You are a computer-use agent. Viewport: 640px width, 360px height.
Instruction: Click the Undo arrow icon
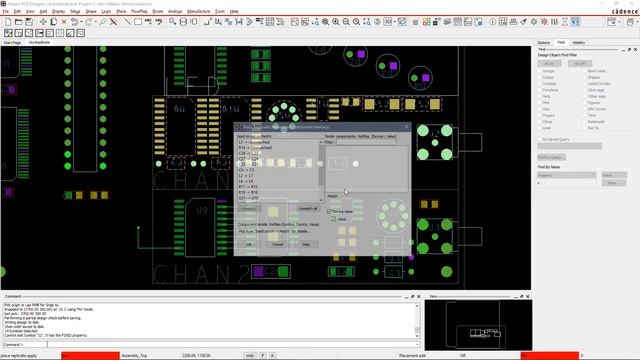pos(74,22)
